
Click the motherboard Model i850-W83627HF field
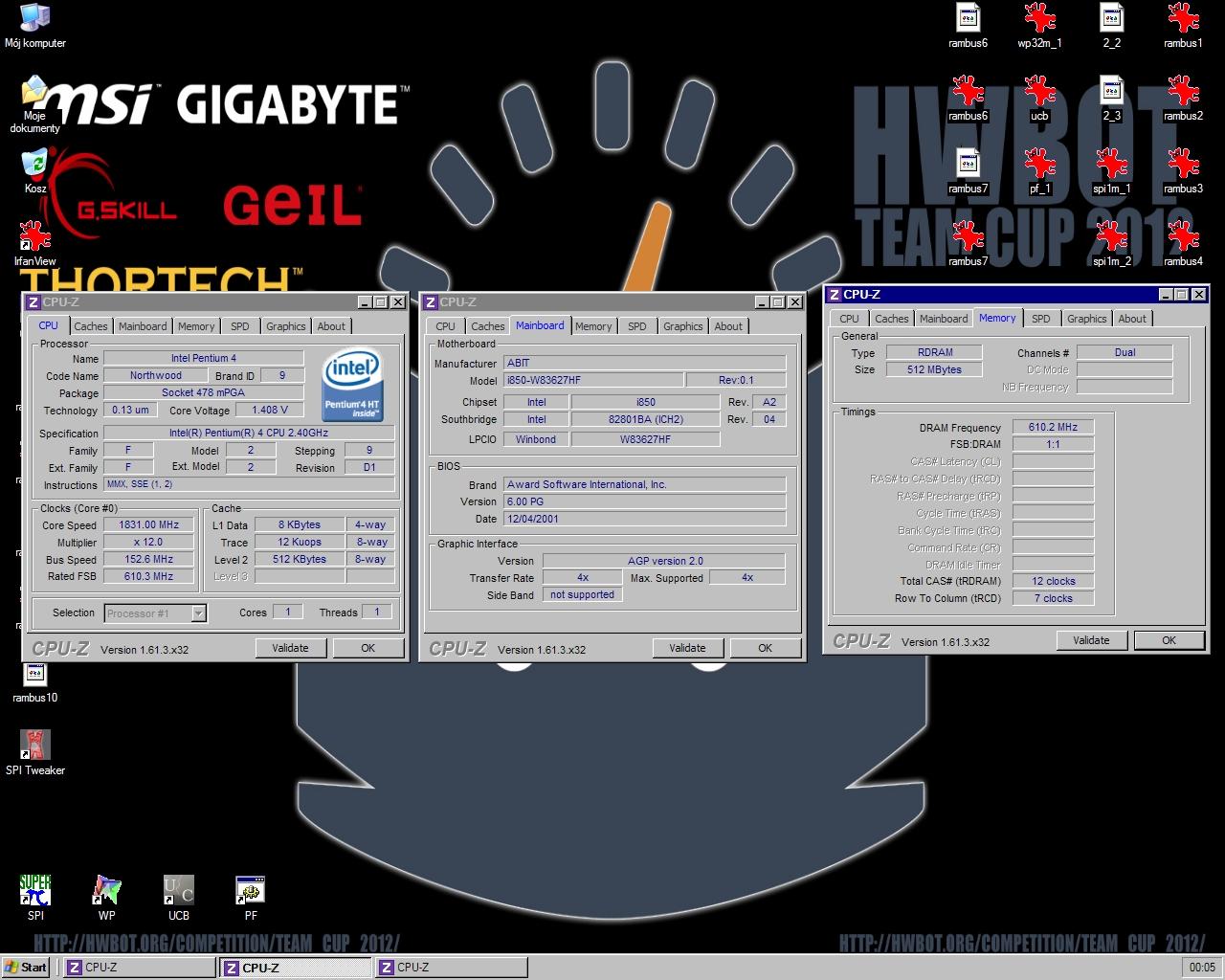pos(593,381)
